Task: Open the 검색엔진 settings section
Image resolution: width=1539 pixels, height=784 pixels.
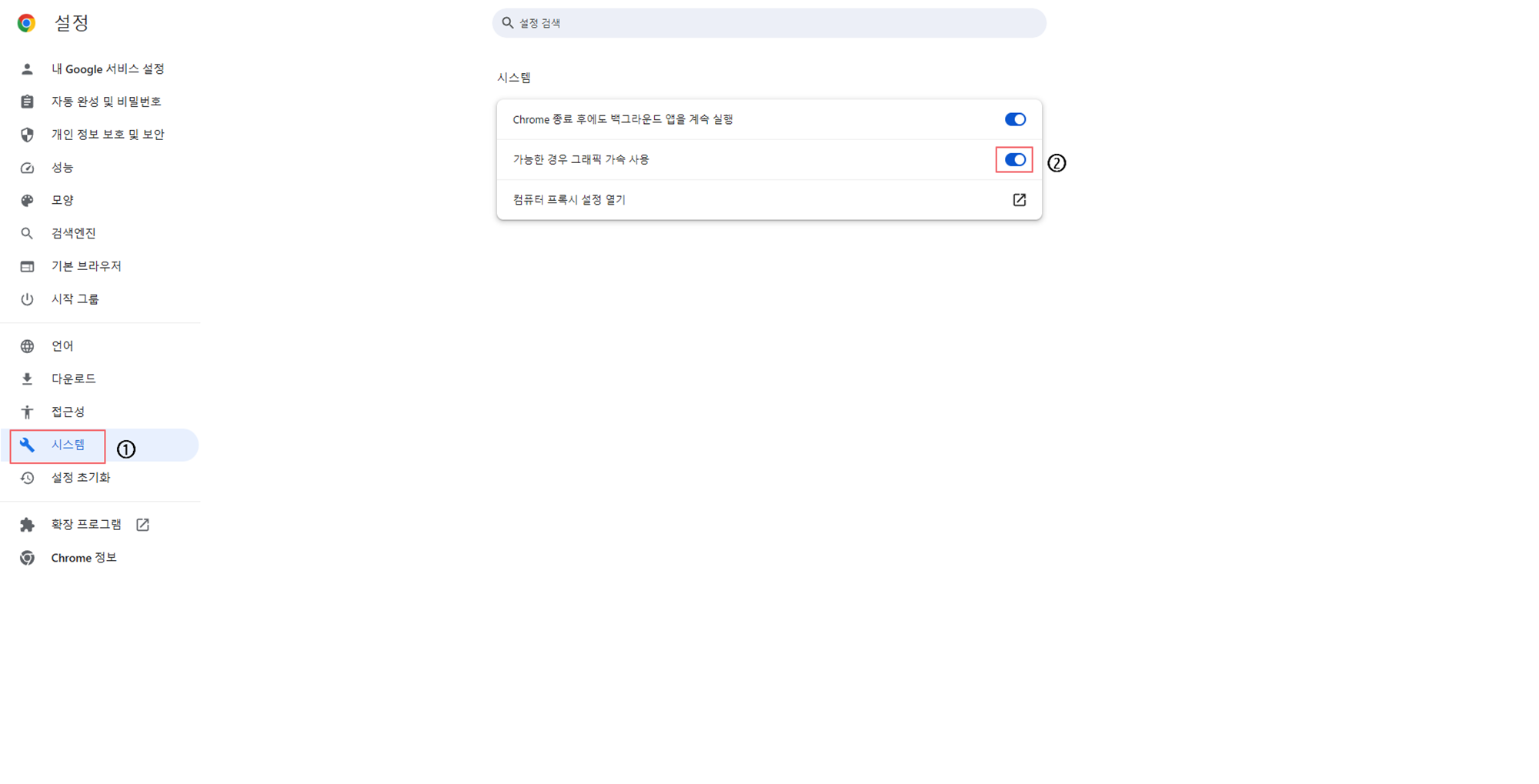Action: 73,233
